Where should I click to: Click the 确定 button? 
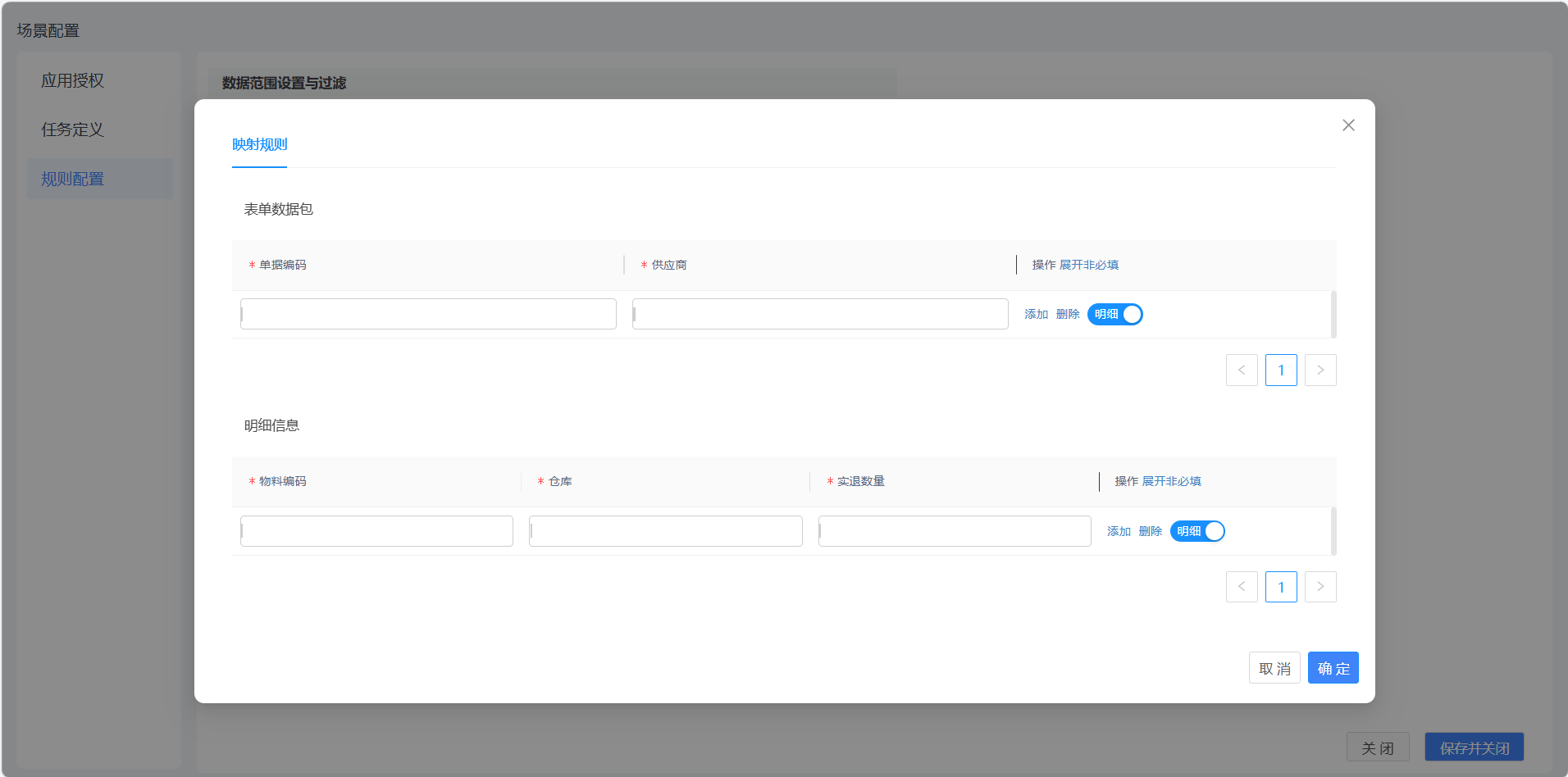click(x=1333, y=668)
